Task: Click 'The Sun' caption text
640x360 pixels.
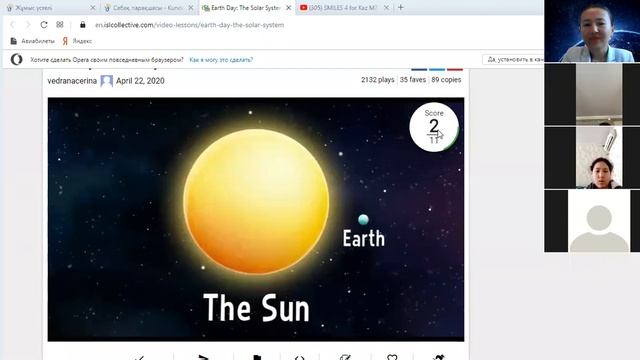Action: tap(256, 308)
